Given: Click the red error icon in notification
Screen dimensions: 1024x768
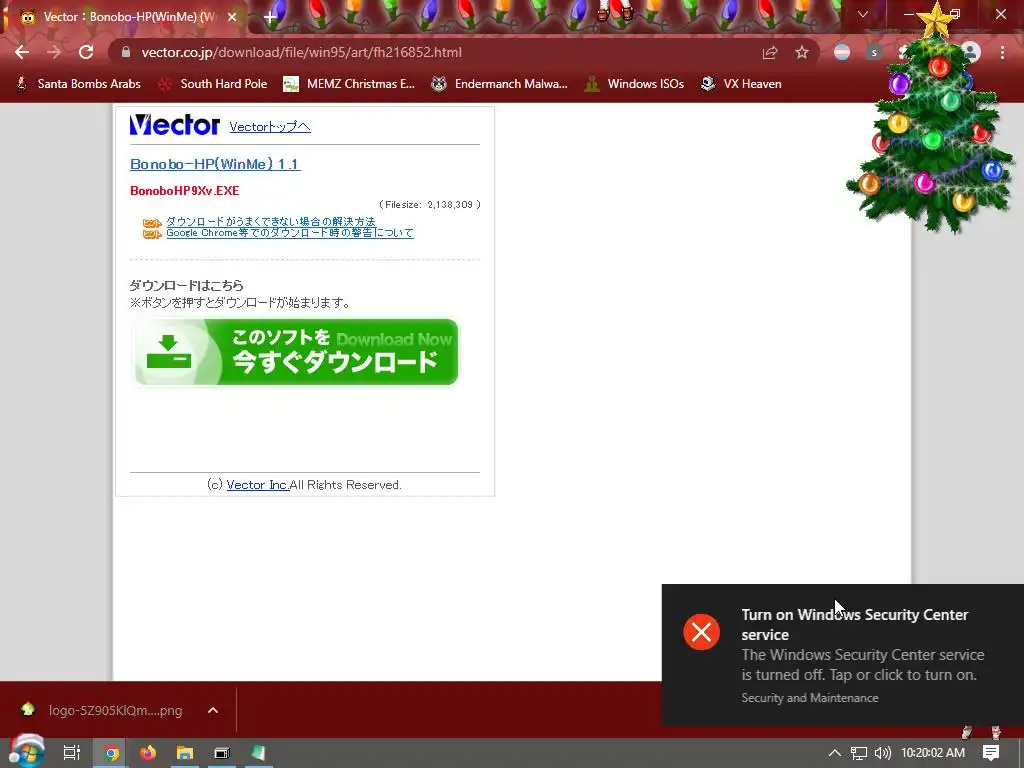Looking at the screenshot, I should 701,632.
